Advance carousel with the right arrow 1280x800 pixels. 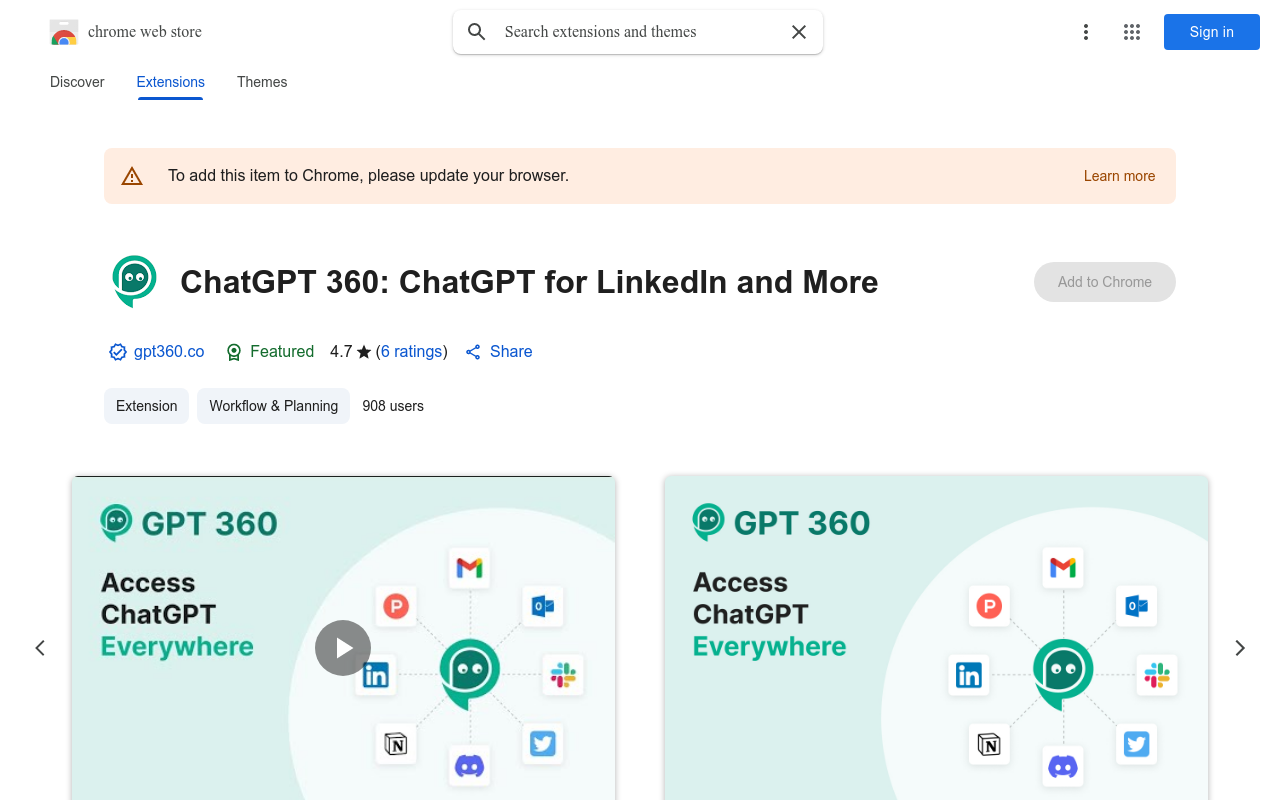pyautogui.click(x=1240, y=648)
